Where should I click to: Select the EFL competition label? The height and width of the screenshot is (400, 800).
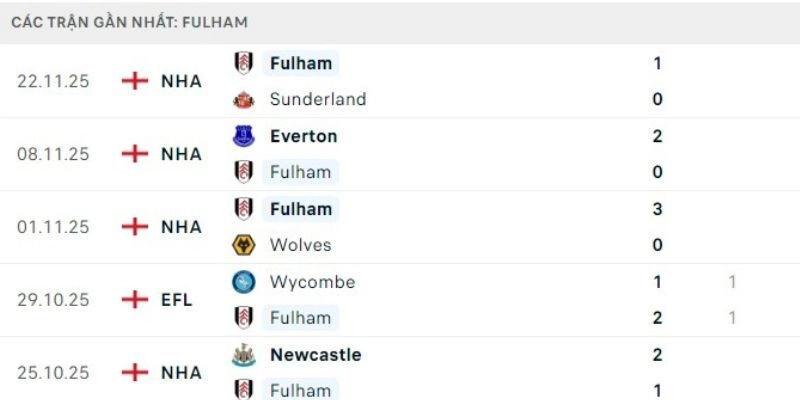click(177, 299)
